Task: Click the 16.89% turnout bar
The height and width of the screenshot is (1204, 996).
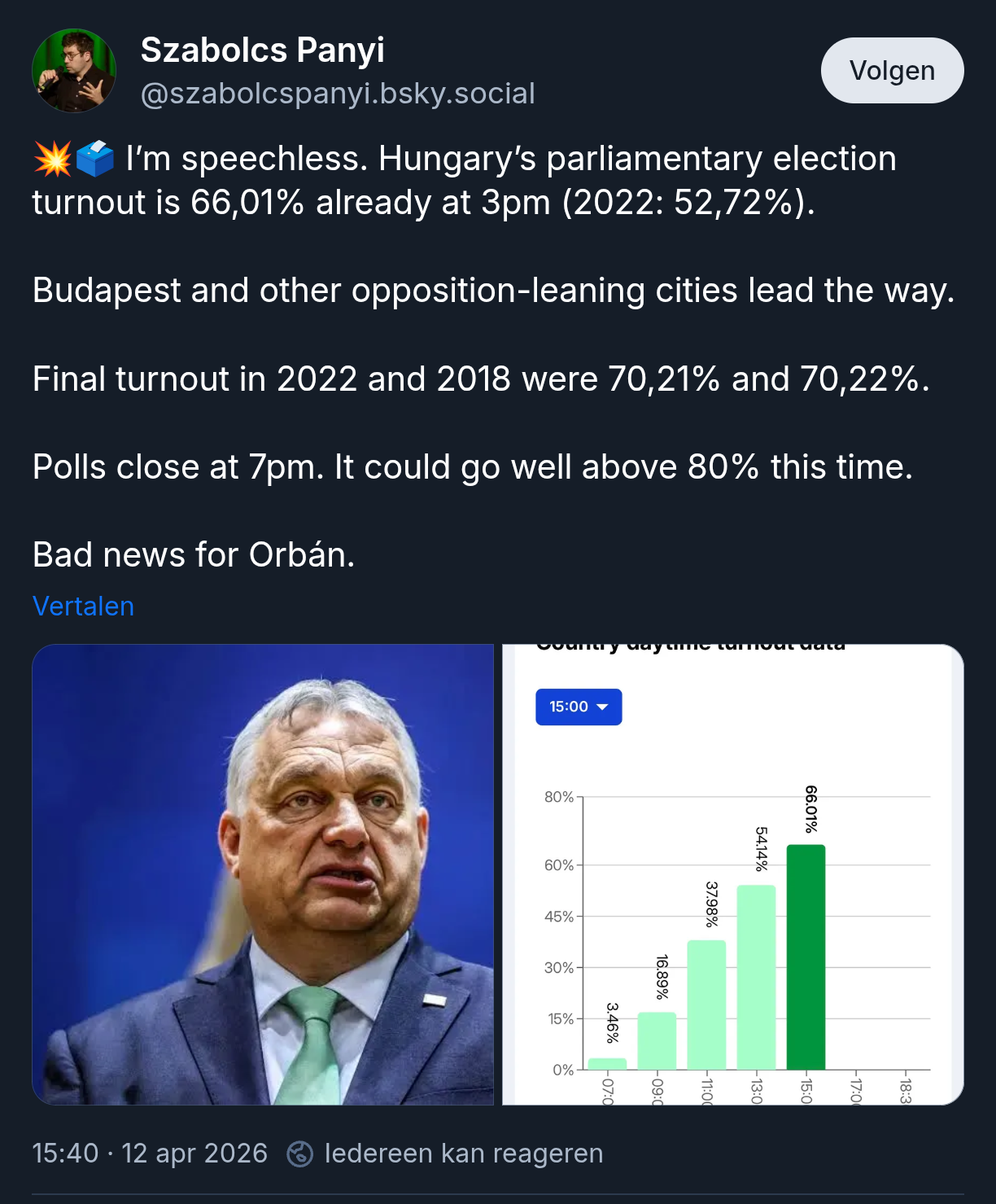Action: (x=657, y=1040)
